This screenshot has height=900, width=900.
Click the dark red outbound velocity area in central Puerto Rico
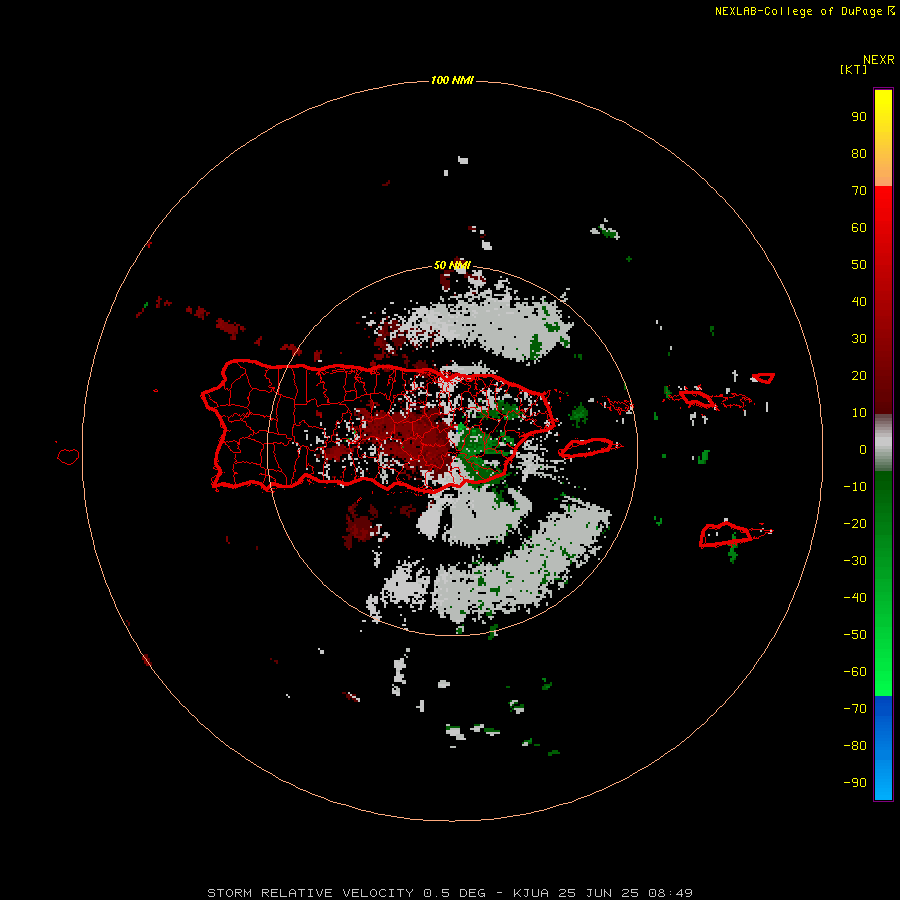(410, 436)
